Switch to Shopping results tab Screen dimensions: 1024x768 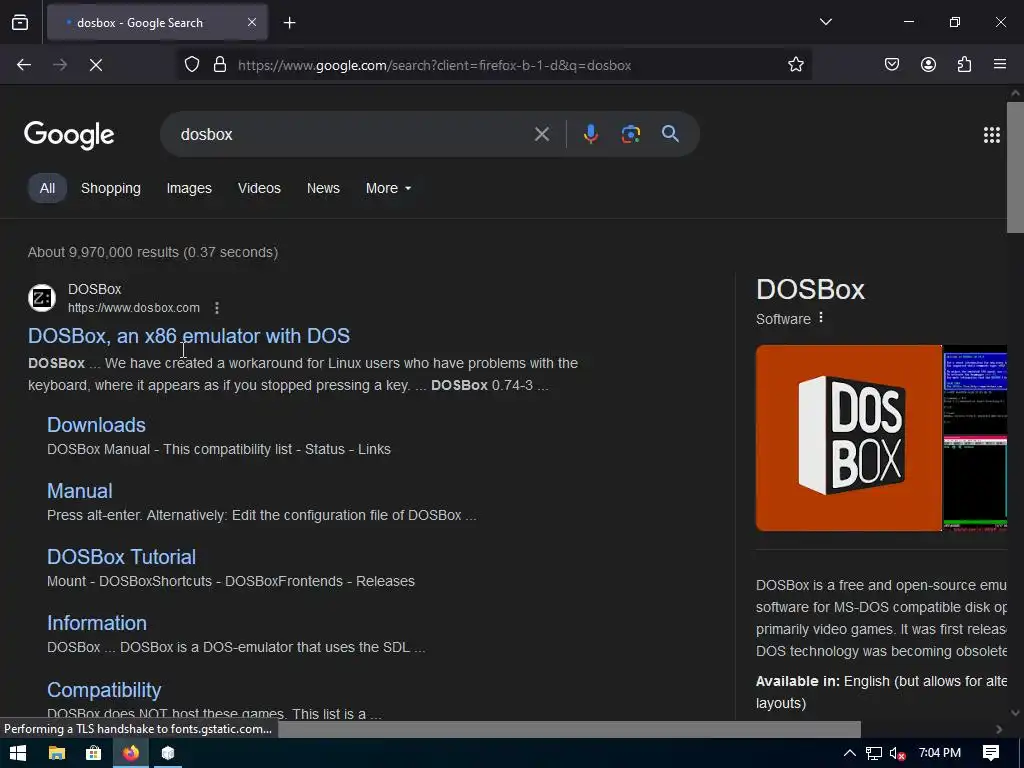110,188
